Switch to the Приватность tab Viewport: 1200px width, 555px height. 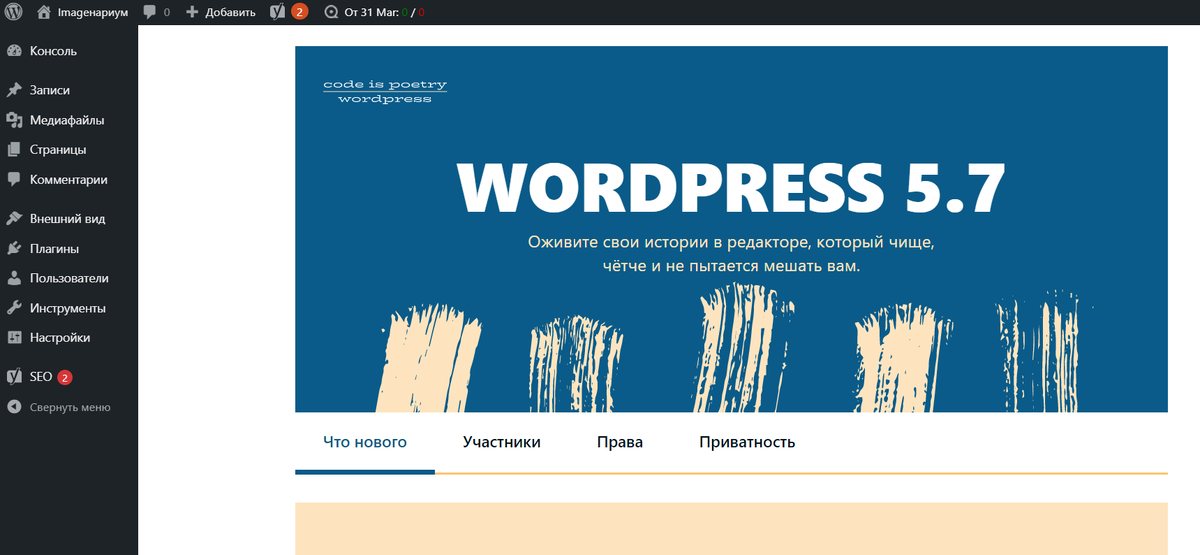[747, 442]
